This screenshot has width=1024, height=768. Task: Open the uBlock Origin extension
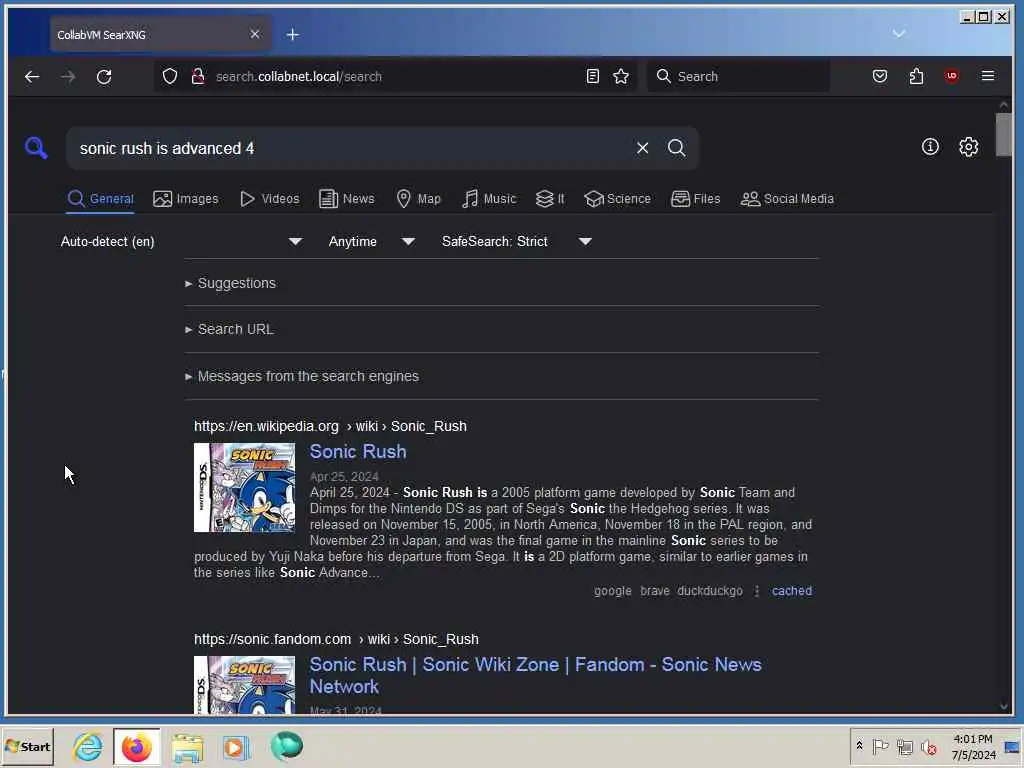[x=952, y=76]
